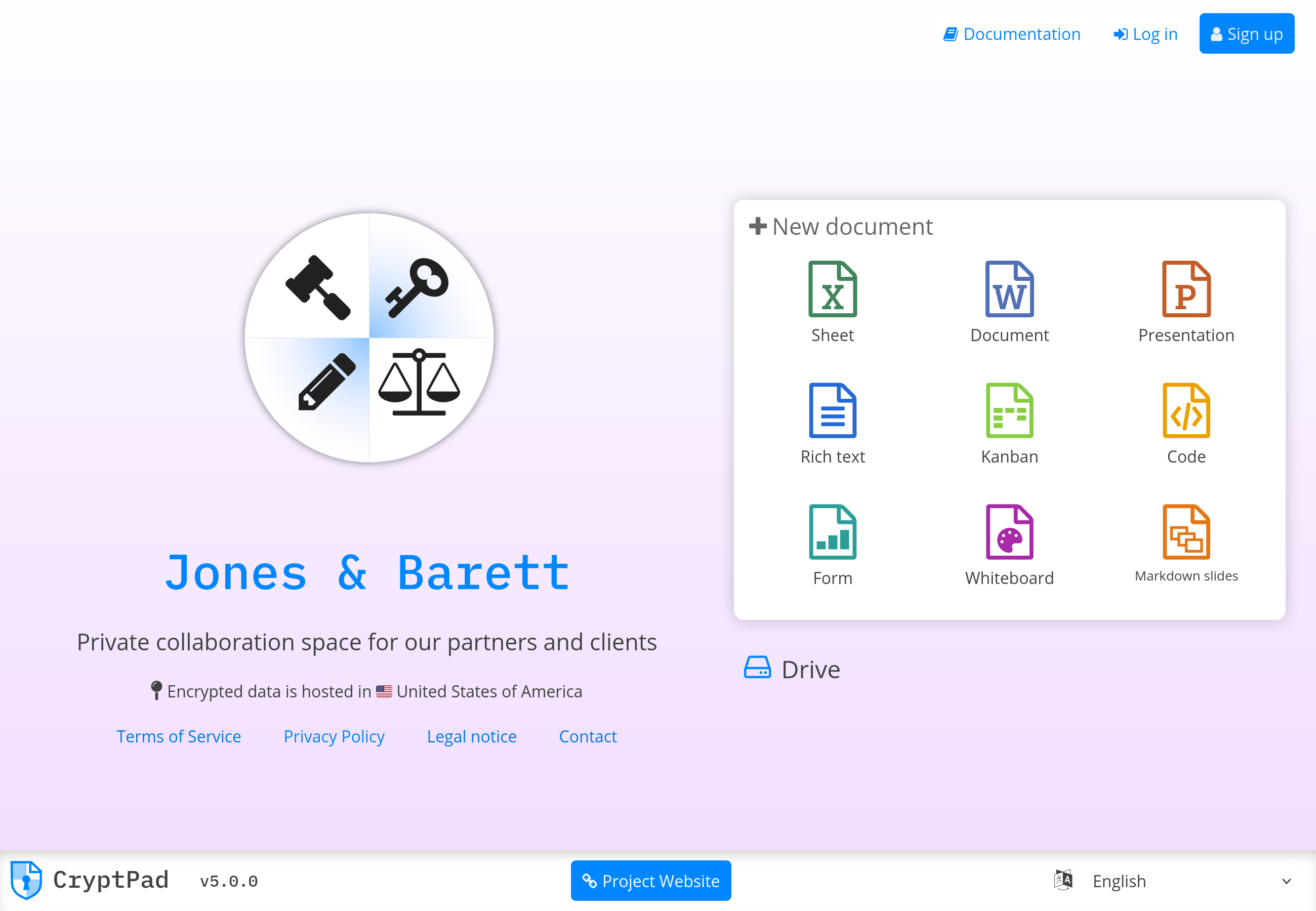Expand the English language dropdown
This screenshot has height=911, width=1316.
point(1176,881)
